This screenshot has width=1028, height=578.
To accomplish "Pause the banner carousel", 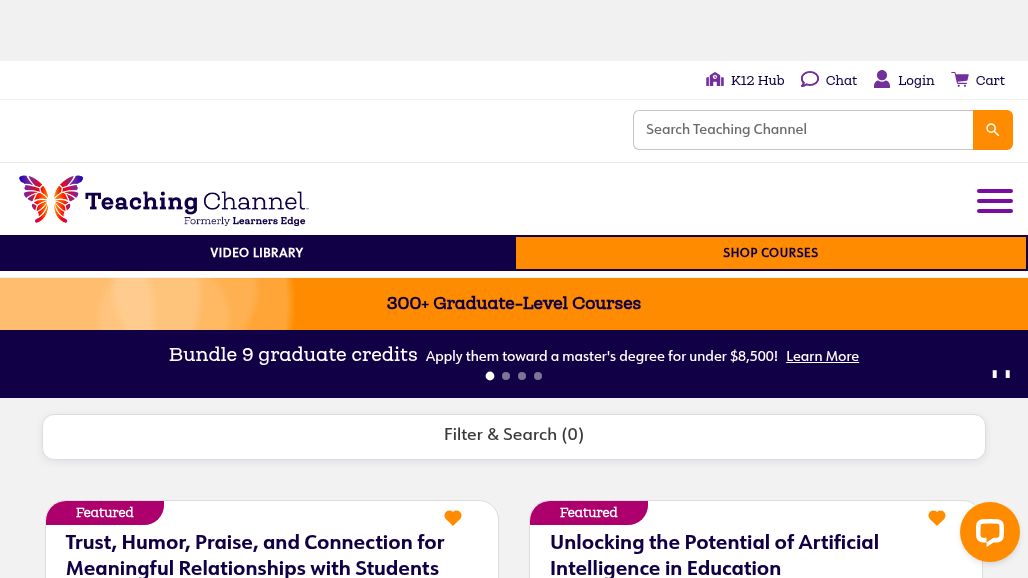I will coord(1001,374).
